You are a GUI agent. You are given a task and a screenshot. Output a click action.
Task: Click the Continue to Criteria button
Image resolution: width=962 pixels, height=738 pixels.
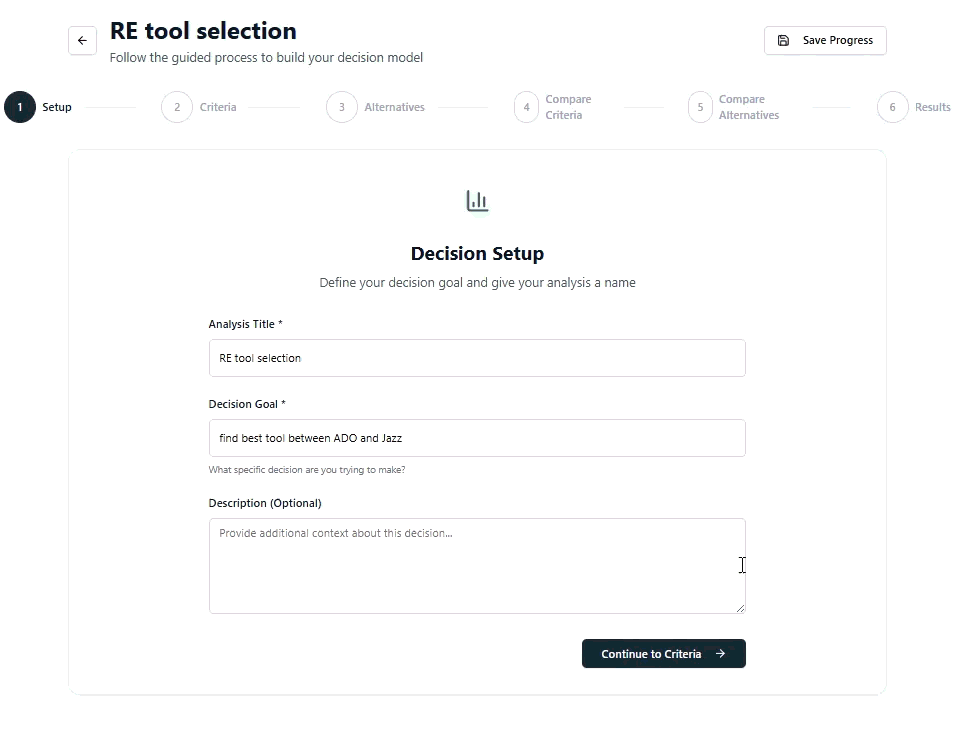(663, 653)
